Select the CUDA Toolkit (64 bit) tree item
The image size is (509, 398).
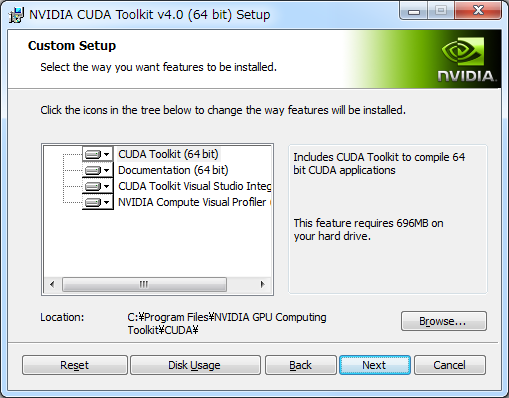click(x=168, y=154)
